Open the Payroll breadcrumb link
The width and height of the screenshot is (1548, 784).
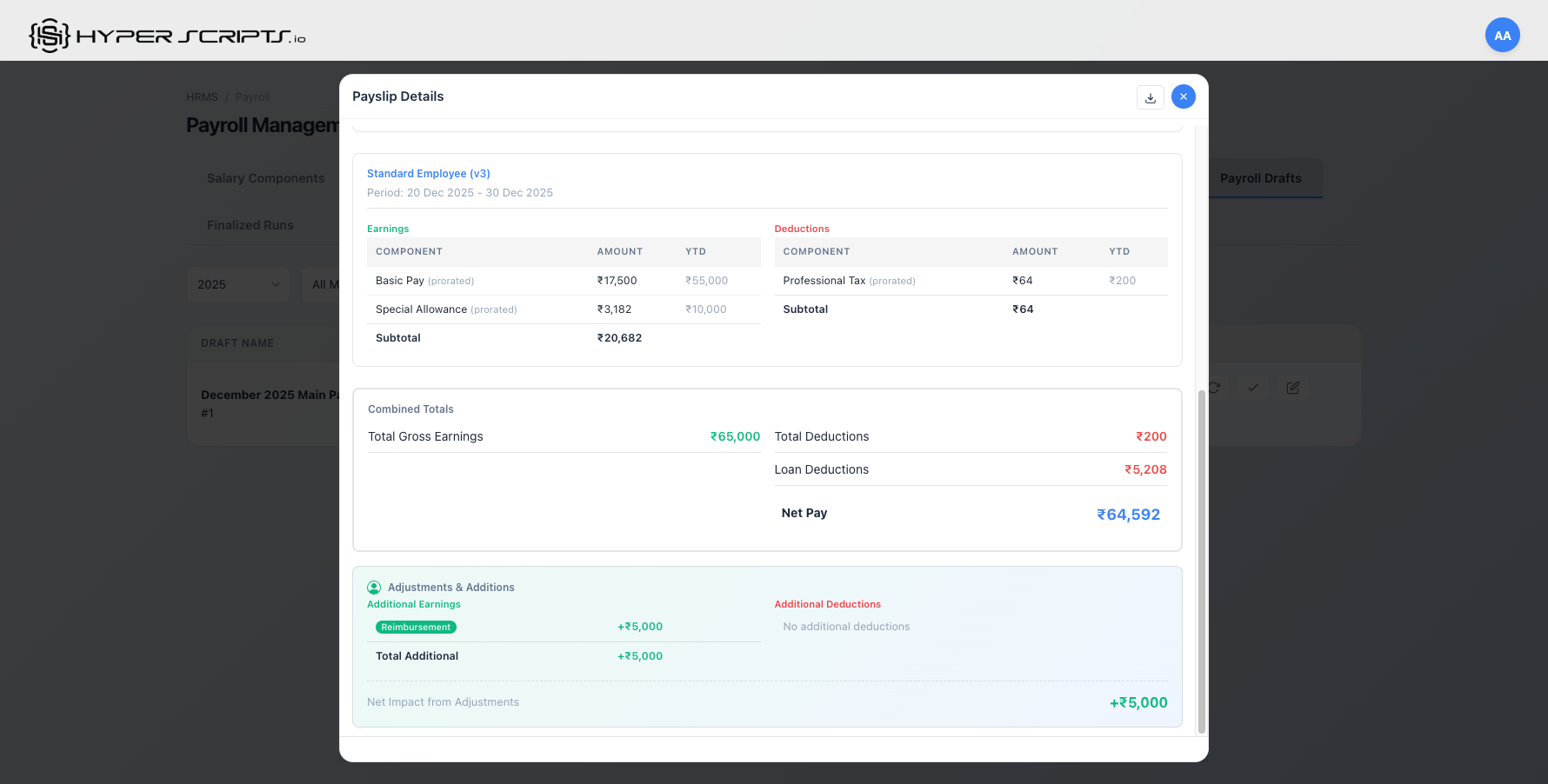click(252, 96)
